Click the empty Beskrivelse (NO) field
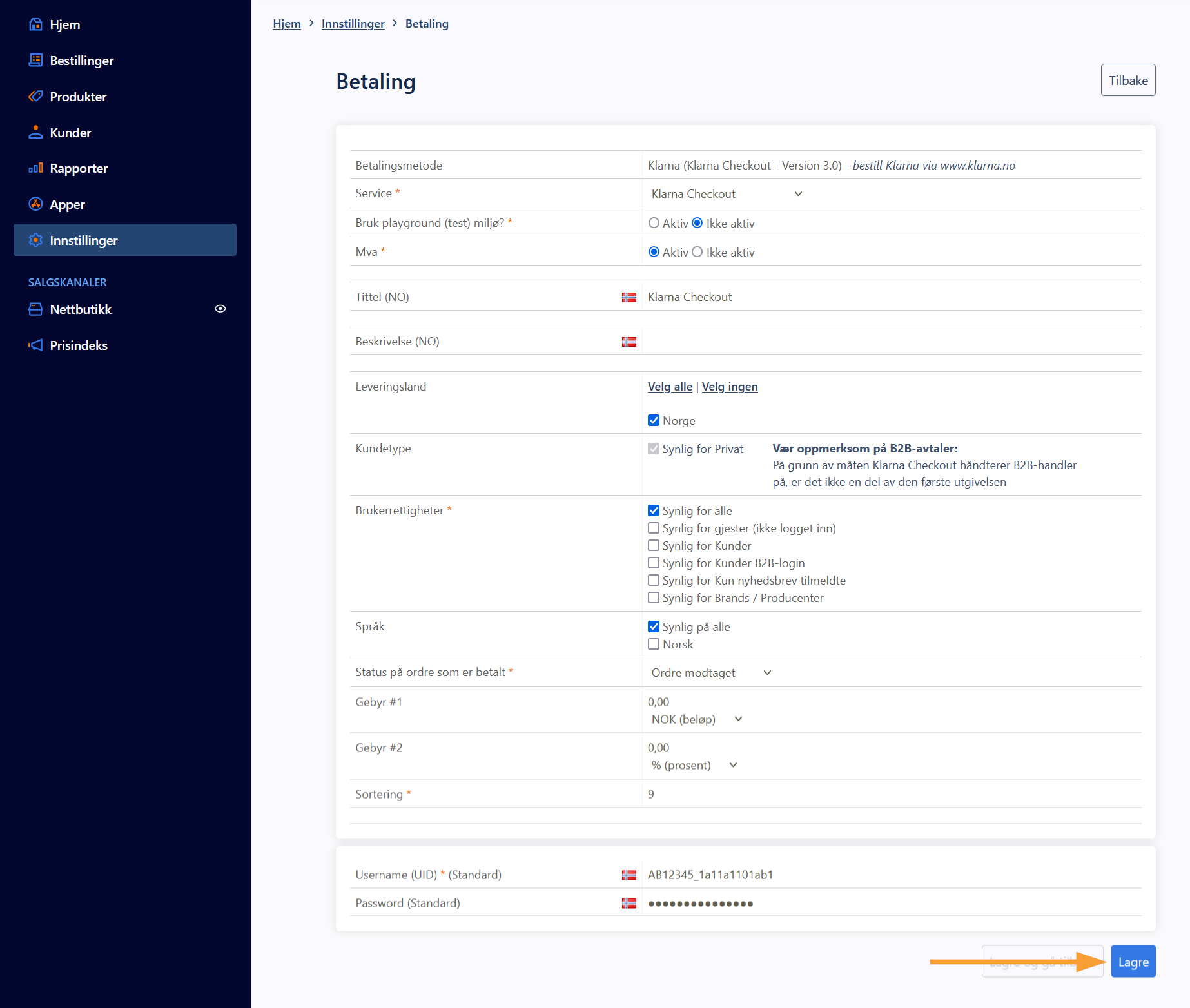Viewport: 1190px width, 1008px height. 892,342
